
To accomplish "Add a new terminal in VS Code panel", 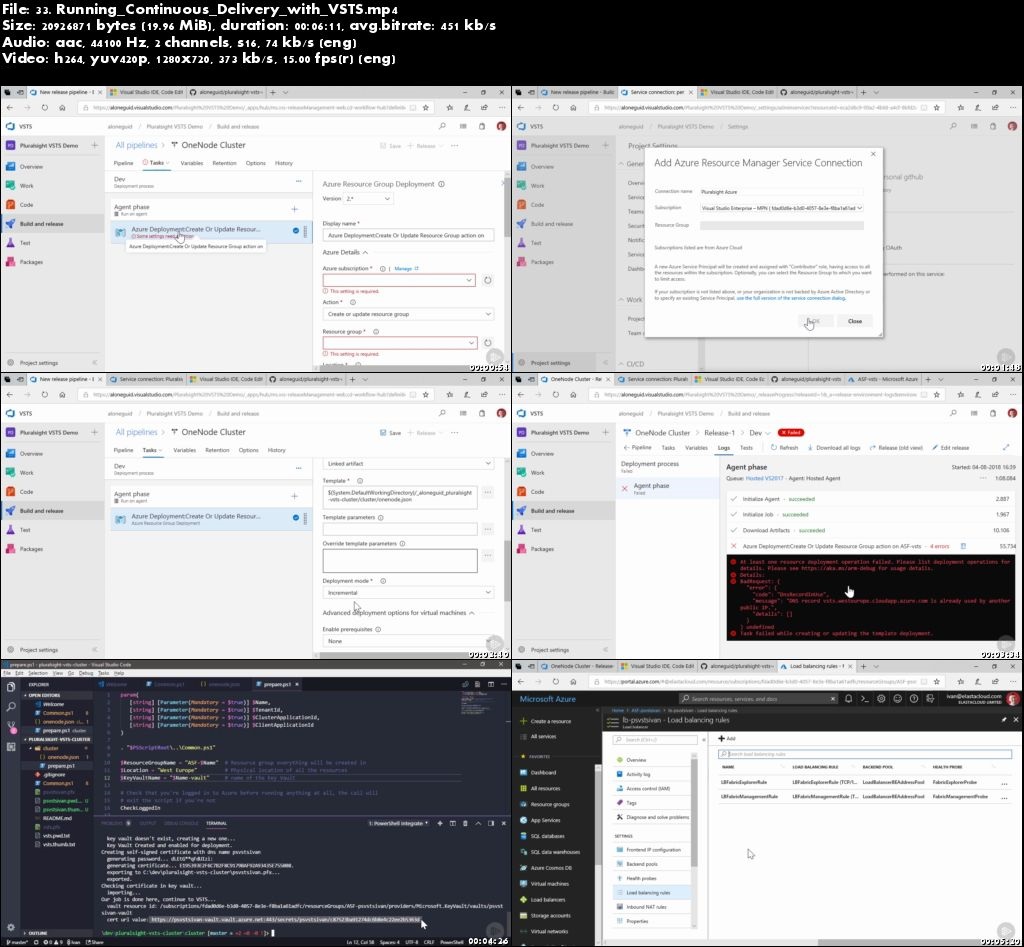I will [440, 823].
